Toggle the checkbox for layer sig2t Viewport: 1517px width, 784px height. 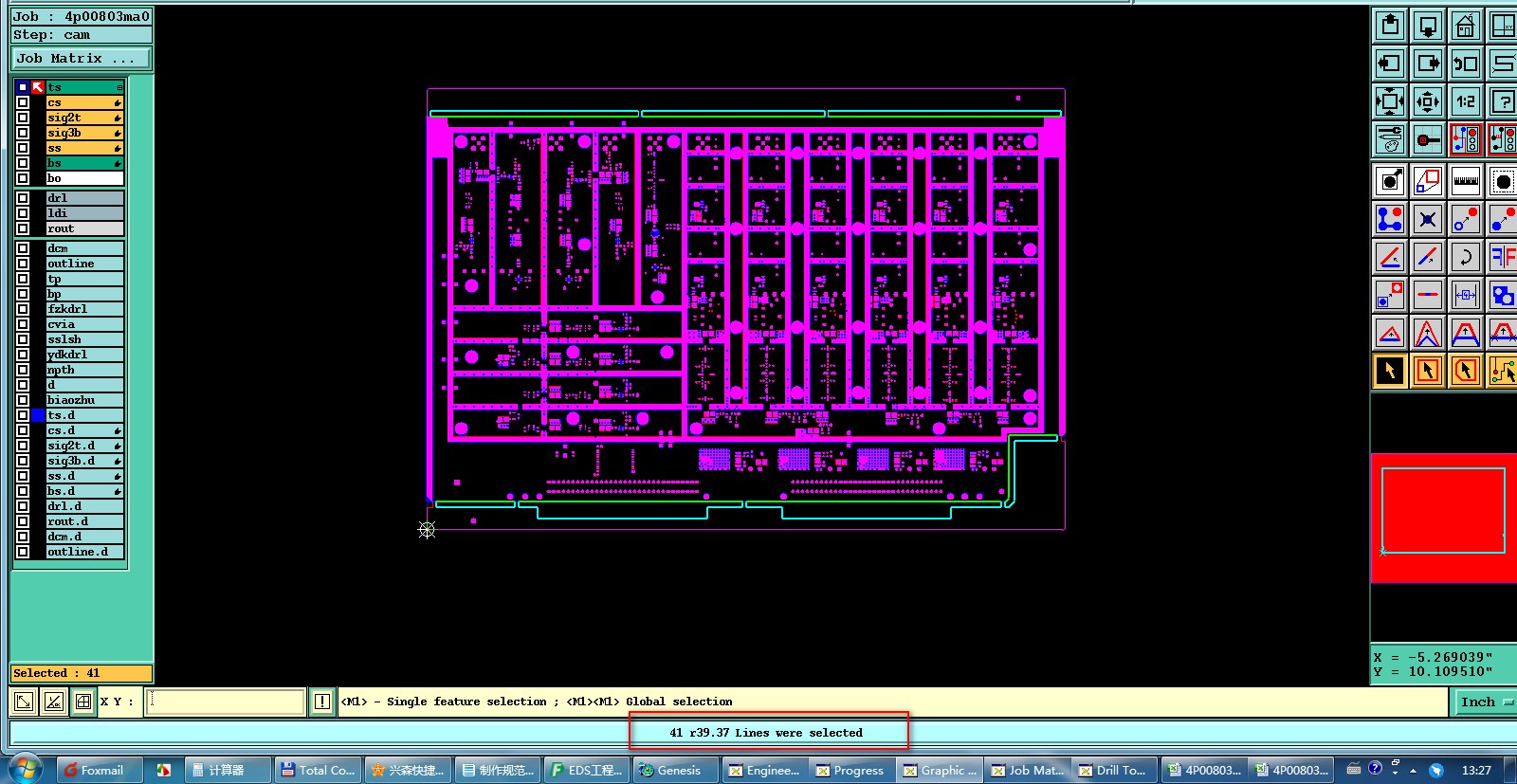pos(23,118)
